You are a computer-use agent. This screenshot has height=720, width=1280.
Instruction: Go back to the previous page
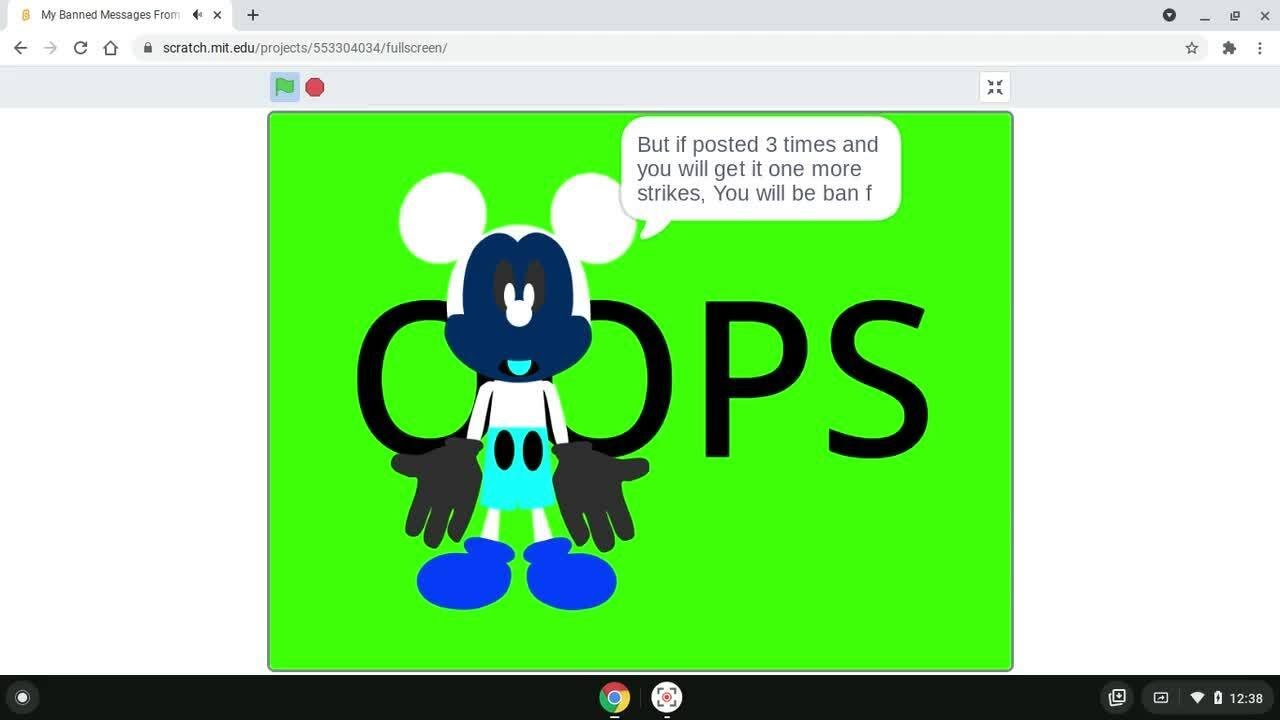click(20, 48)
